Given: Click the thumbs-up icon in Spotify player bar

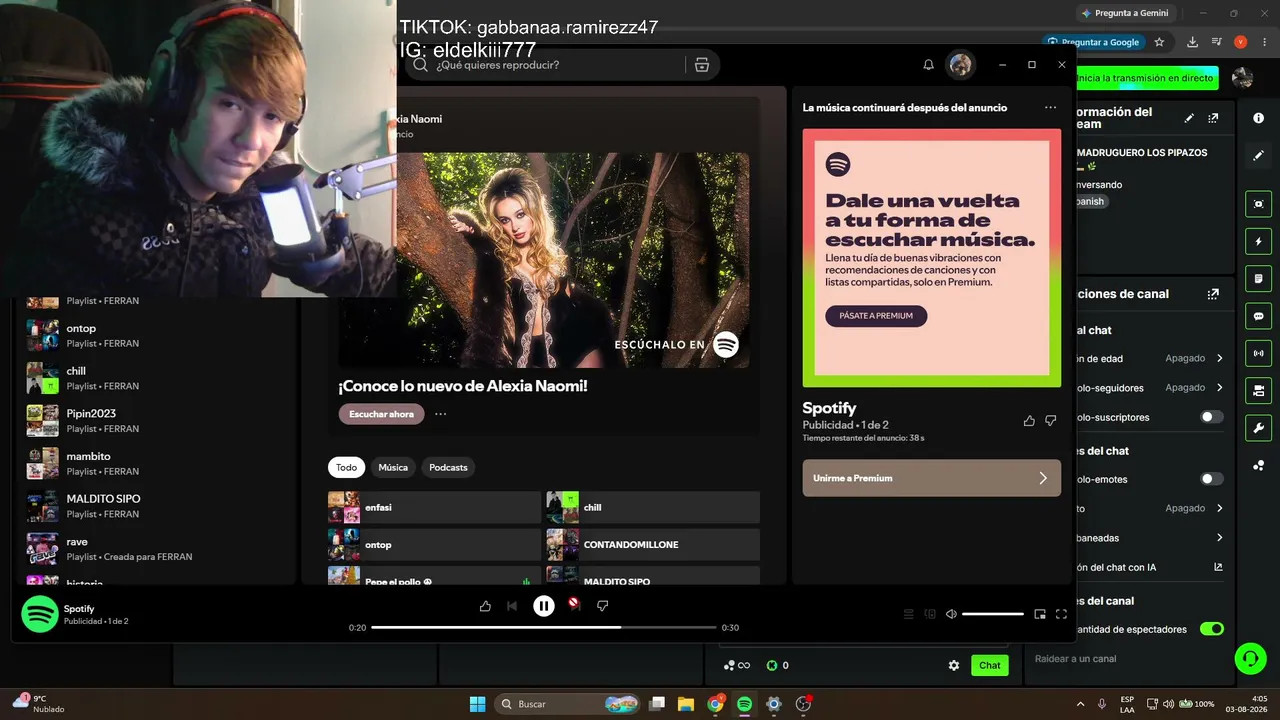Looking at the screenshot, I should (485, 606).
